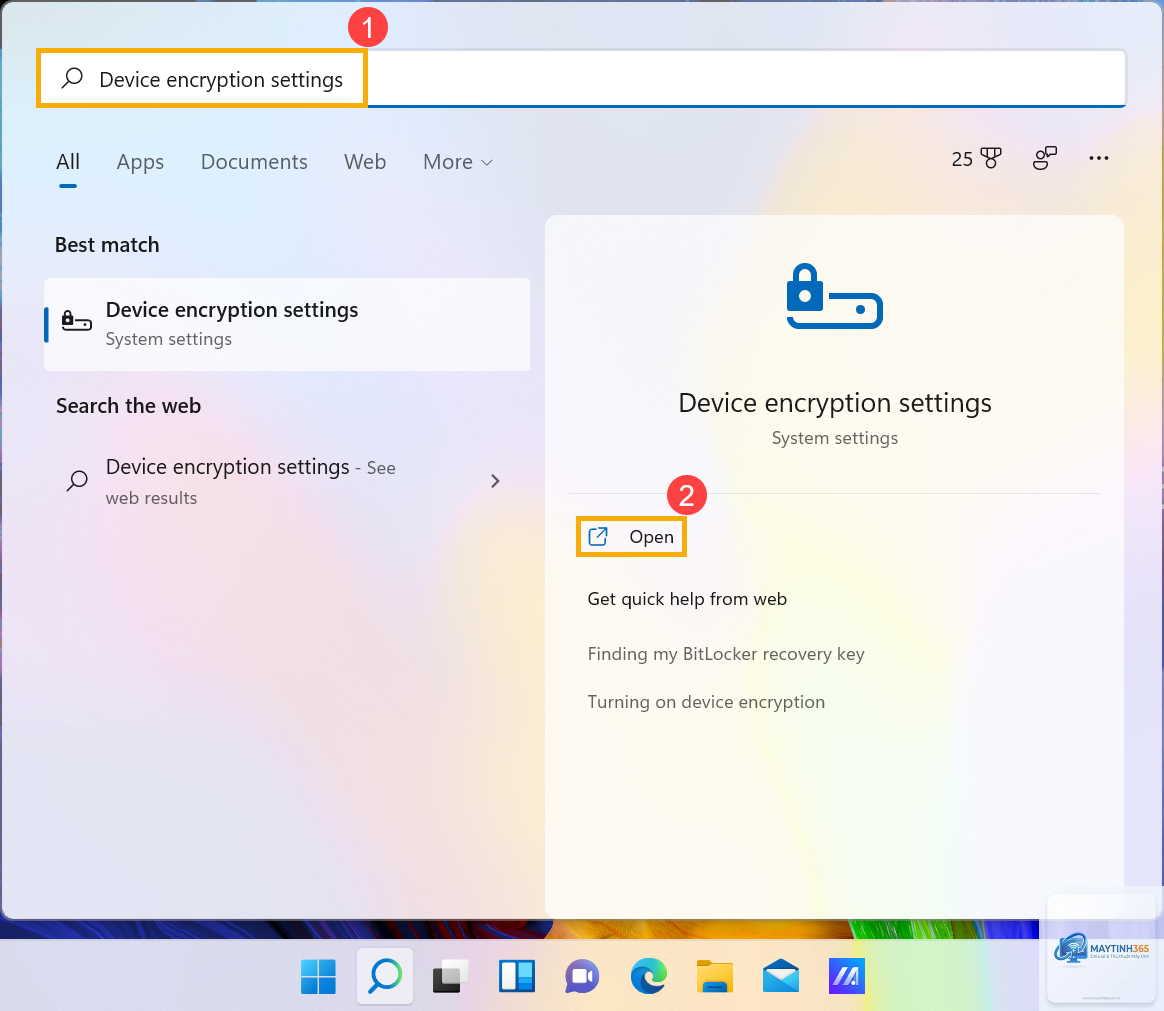The width and height of the screenshot is (1164, 1011).
Task: Expand the More dropdown filter
Action: click(x=457, y=162)
